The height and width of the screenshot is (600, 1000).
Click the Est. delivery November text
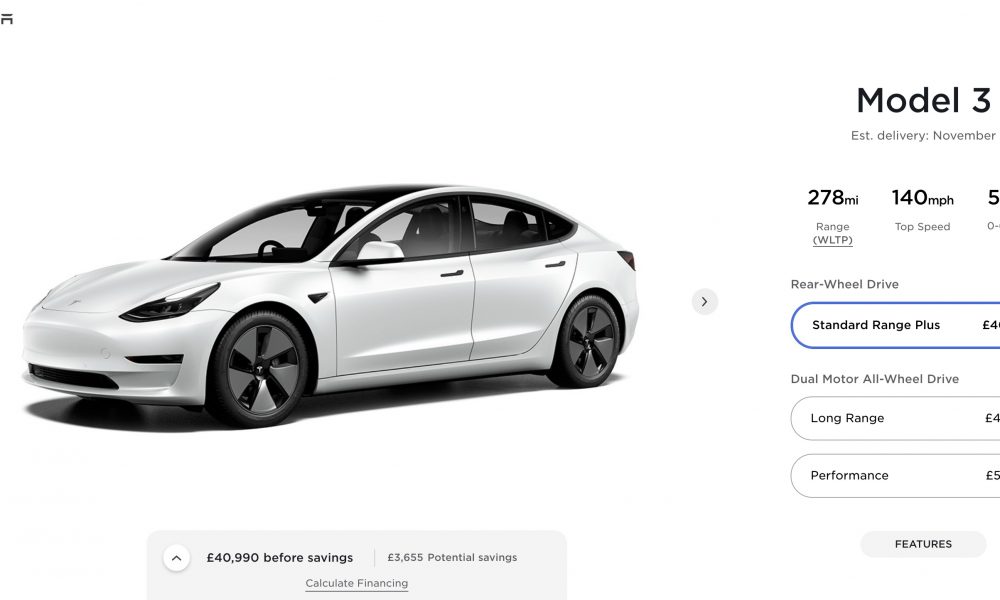[x=925, y=135]
